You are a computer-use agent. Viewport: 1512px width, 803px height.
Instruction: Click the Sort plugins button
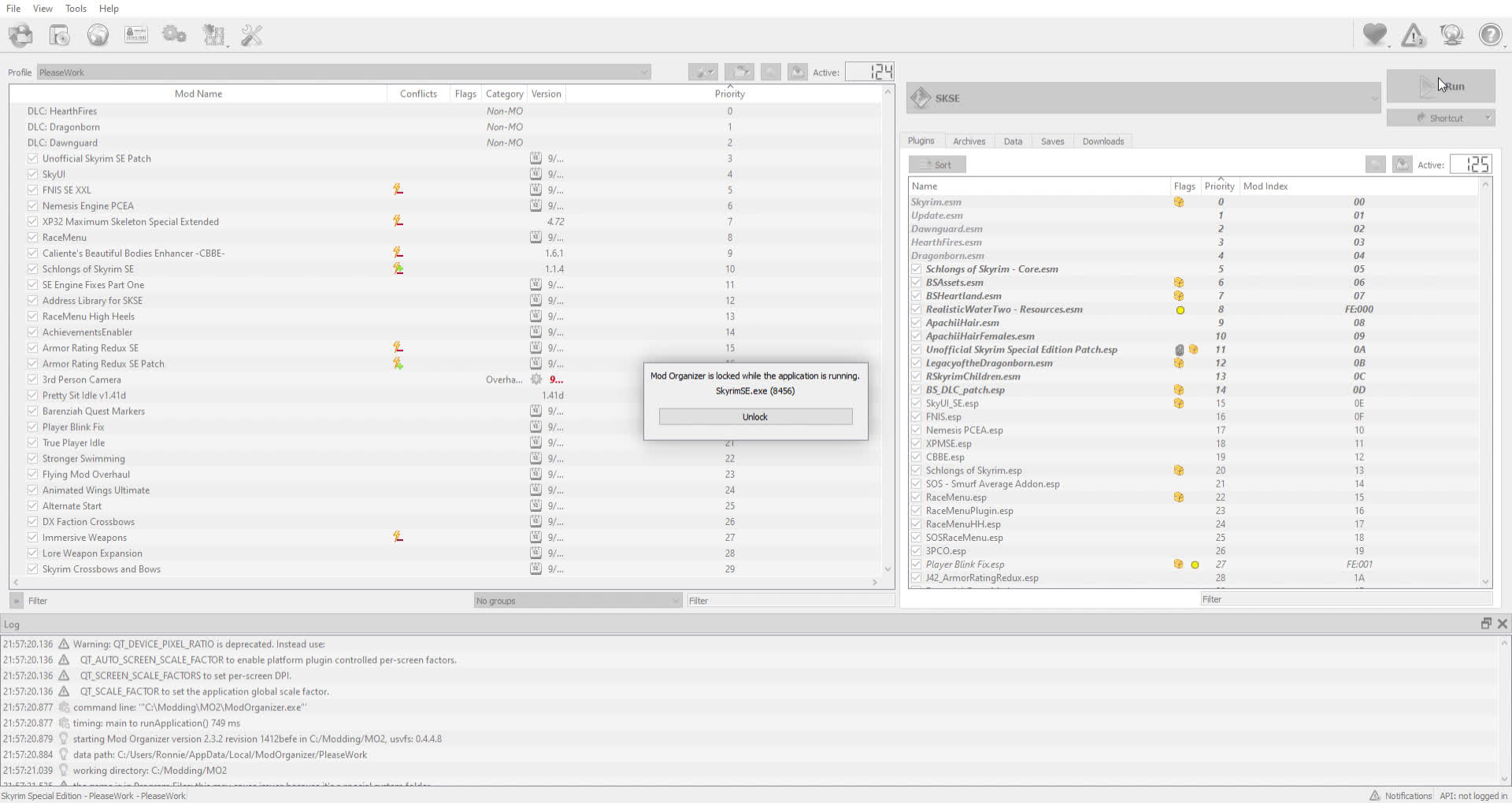pos(937,165)
